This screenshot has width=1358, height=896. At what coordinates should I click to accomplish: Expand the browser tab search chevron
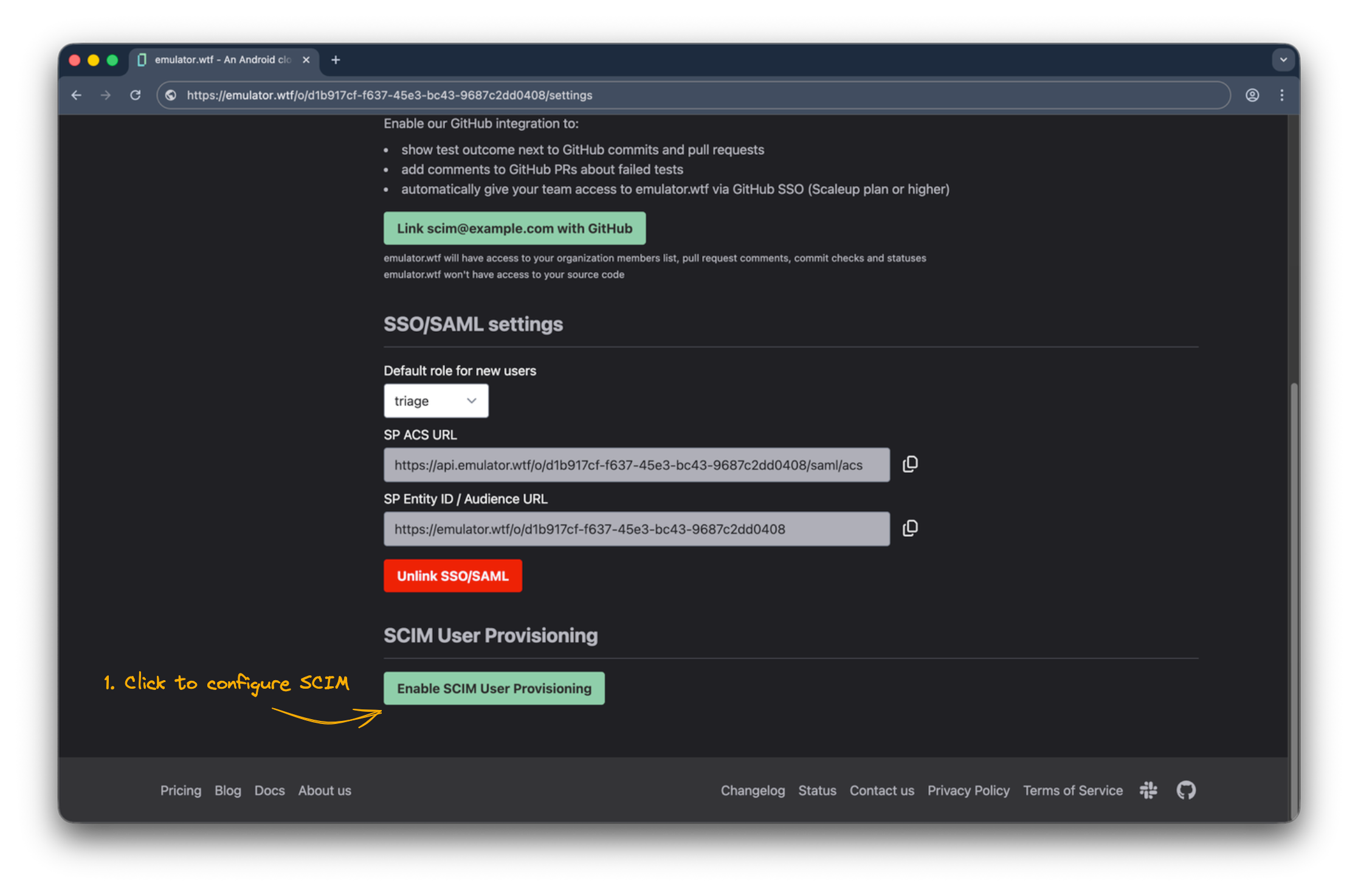coord(1283,60)
